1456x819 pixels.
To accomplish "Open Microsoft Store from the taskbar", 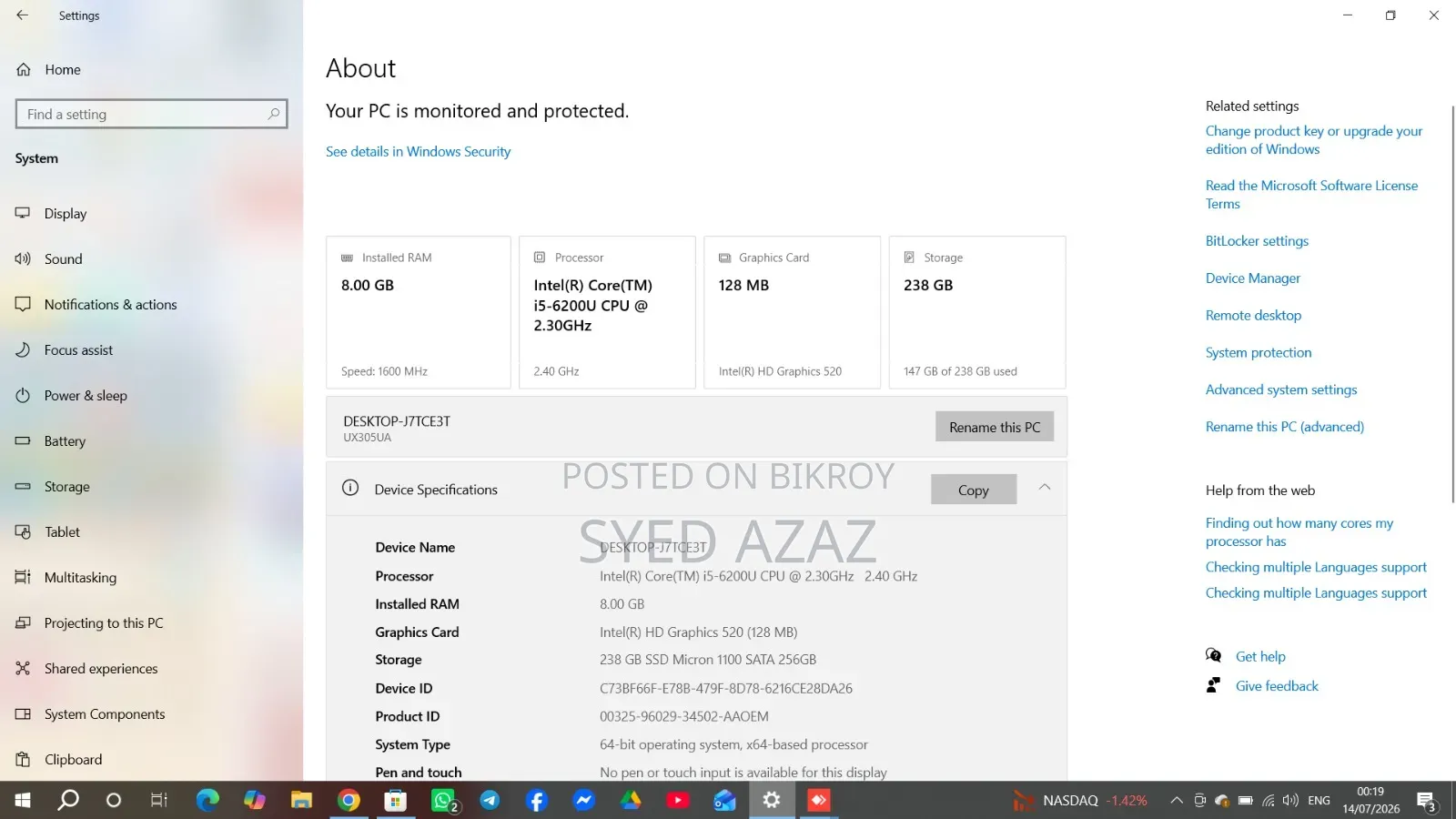I will (395, 801).
